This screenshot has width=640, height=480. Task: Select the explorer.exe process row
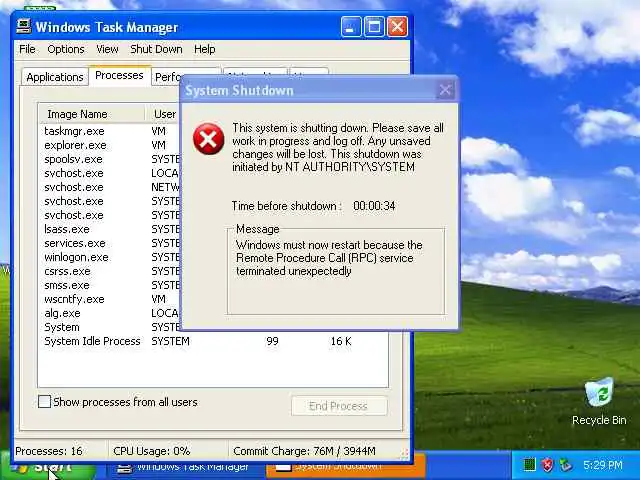pos(110,145)
